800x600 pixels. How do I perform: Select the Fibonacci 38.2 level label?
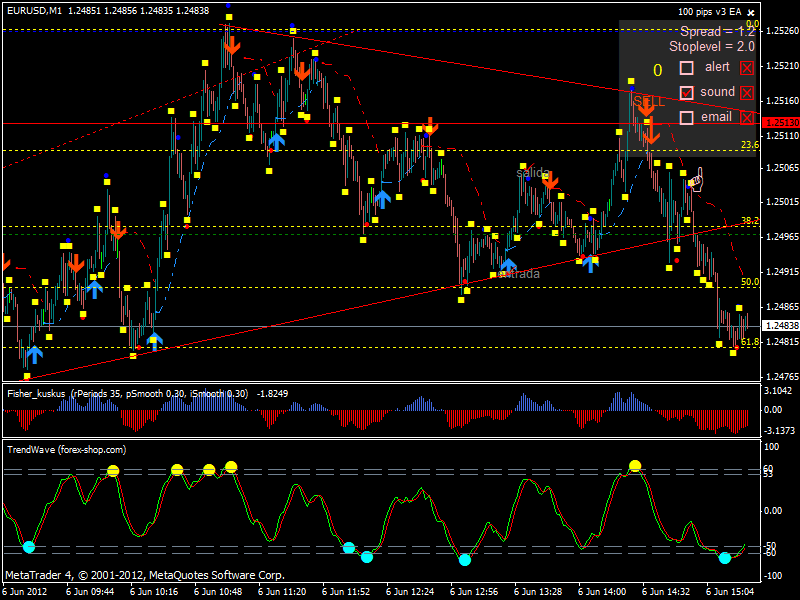point(749,220)
